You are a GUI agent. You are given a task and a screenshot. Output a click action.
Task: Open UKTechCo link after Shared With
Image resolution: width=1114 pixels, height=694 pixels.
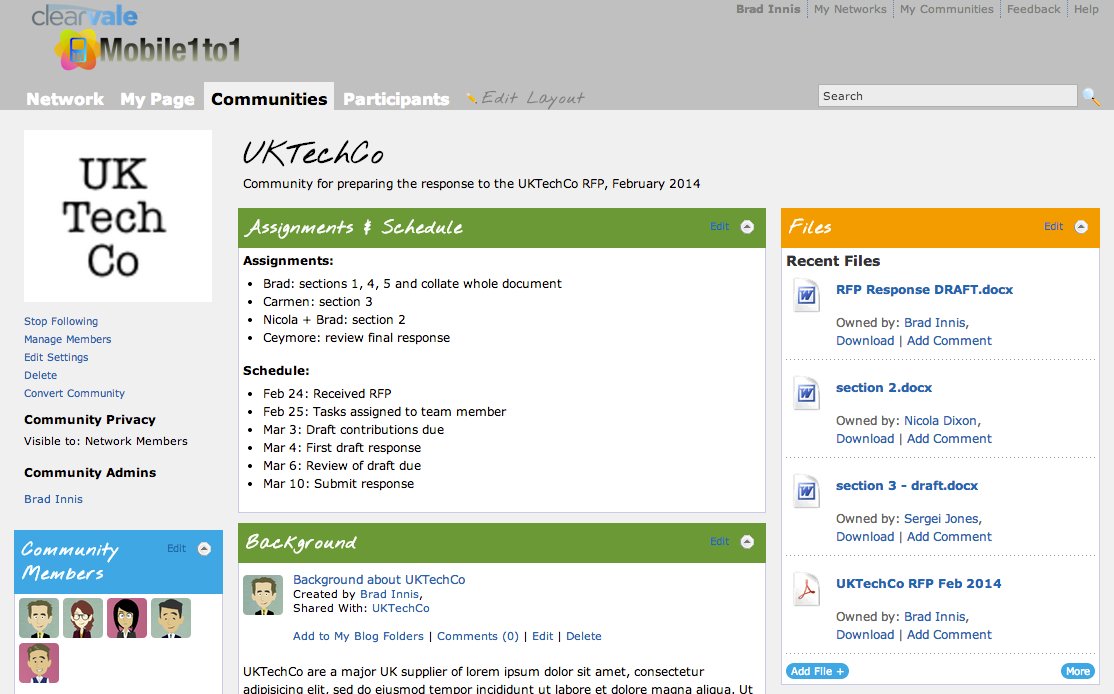tap(401, 608)
